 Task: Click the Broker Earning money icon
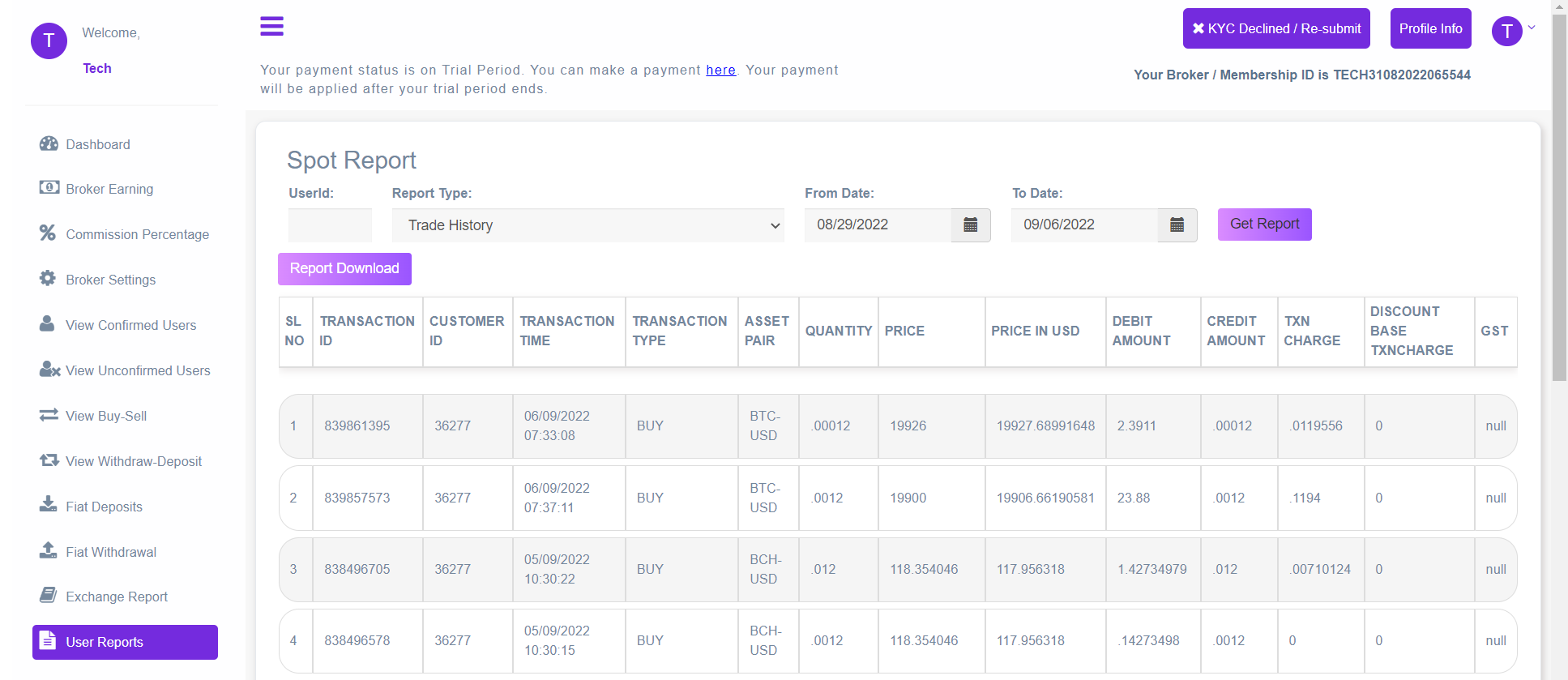coord(49,188)
